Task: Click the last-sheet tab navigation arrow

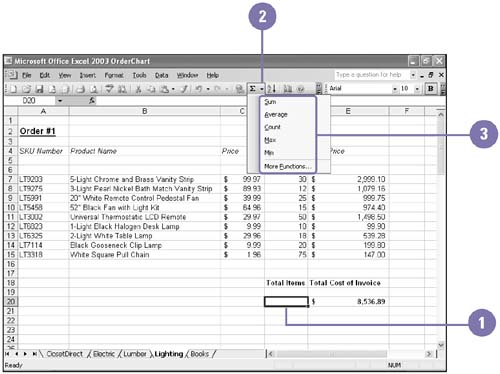Action: (x=34, y=354)
